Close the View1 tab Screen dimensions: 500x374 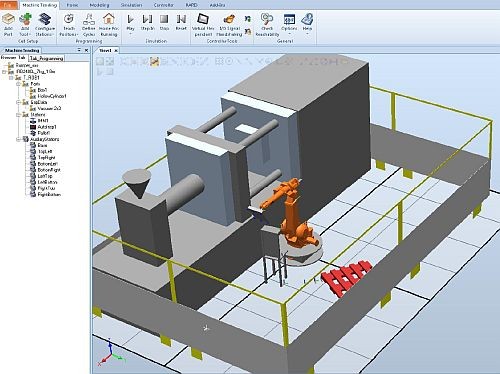click(x=116, y=50)
